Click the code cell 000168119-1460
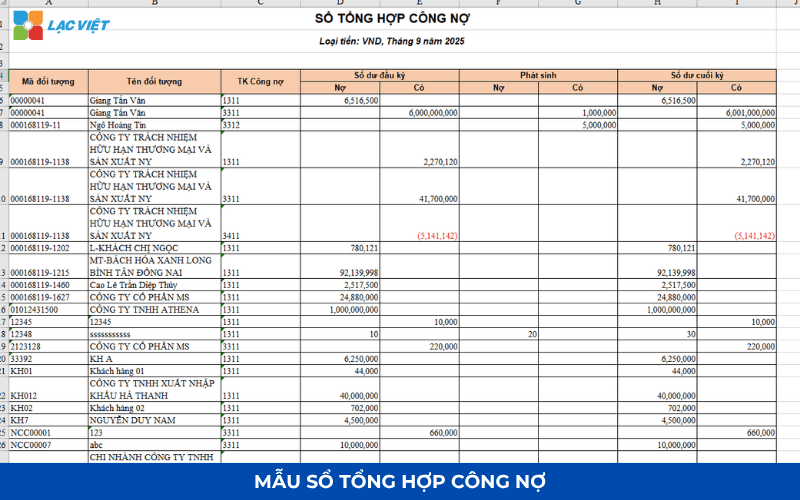 click(48, 285)
